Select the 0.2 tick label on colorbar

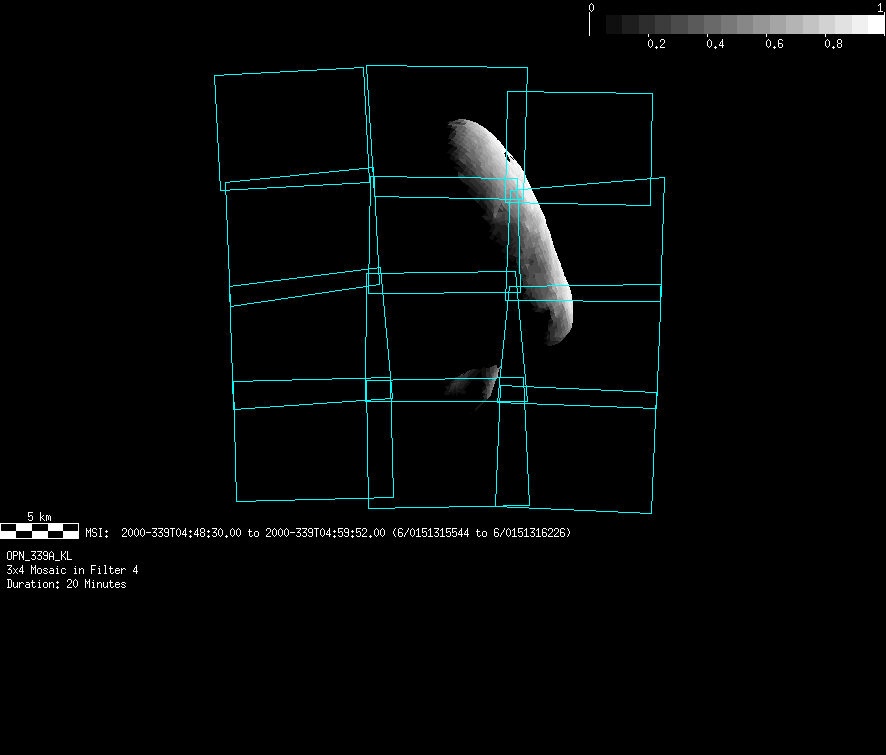656,44
